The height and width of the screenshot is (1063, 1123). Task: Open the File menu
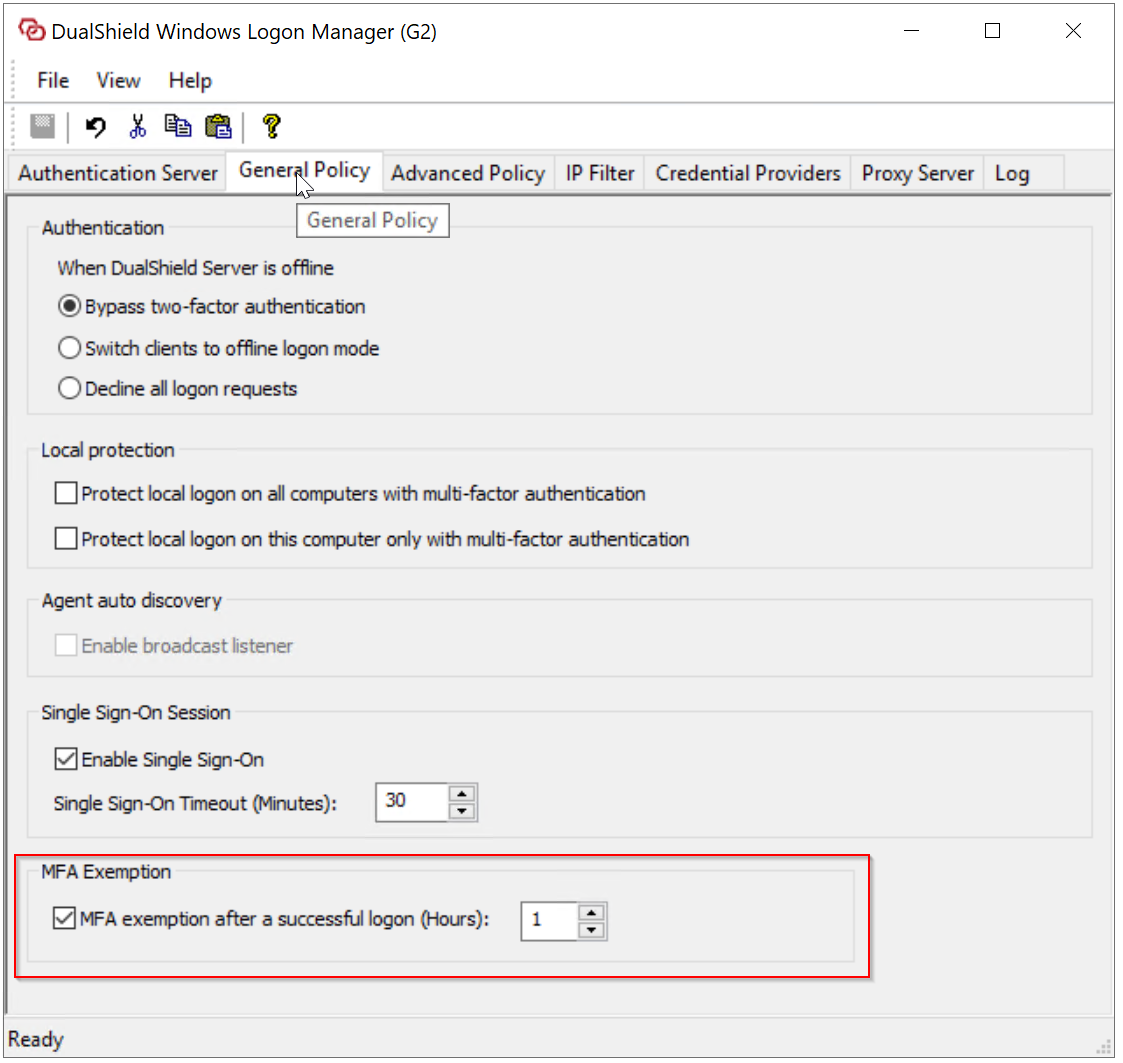[x=53, y=81]
